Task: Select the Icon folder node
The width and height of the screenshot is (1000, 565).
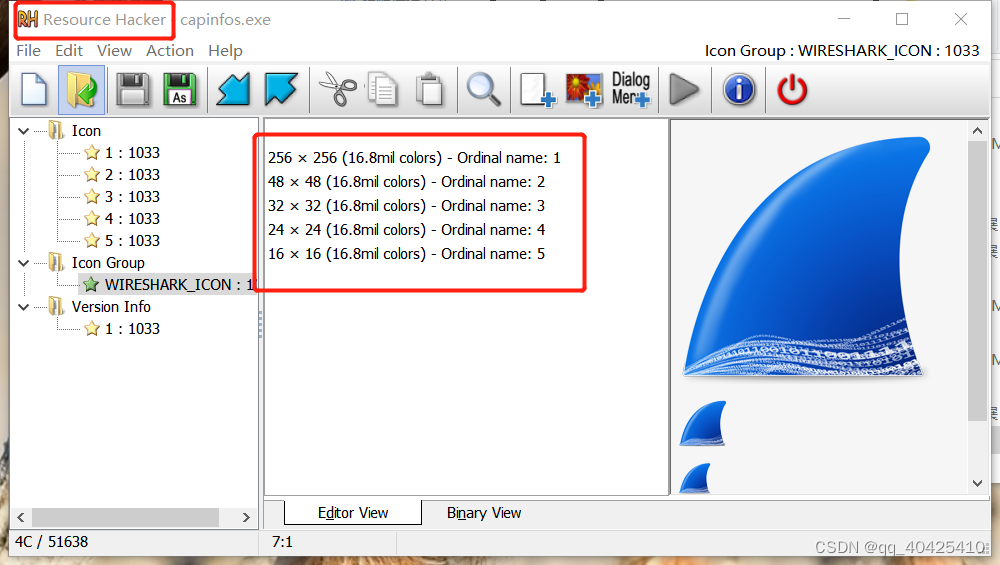Action: pyautogui.click(x=86, y=131)
